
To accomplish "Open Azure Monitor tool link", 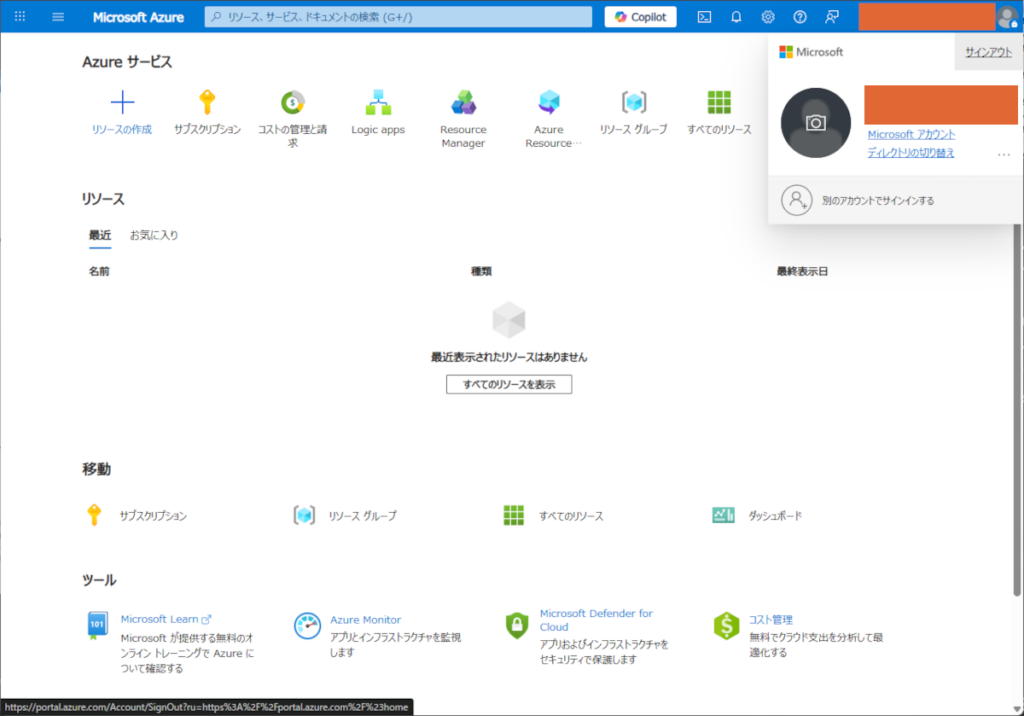I will coord(365,619).
